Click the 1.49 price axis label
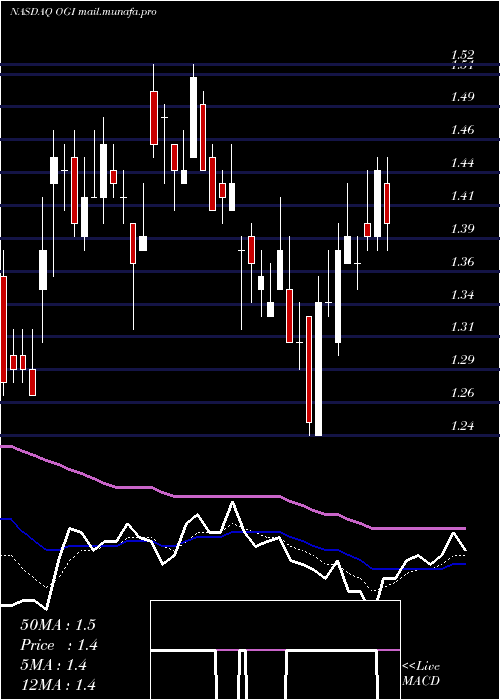 462,97
